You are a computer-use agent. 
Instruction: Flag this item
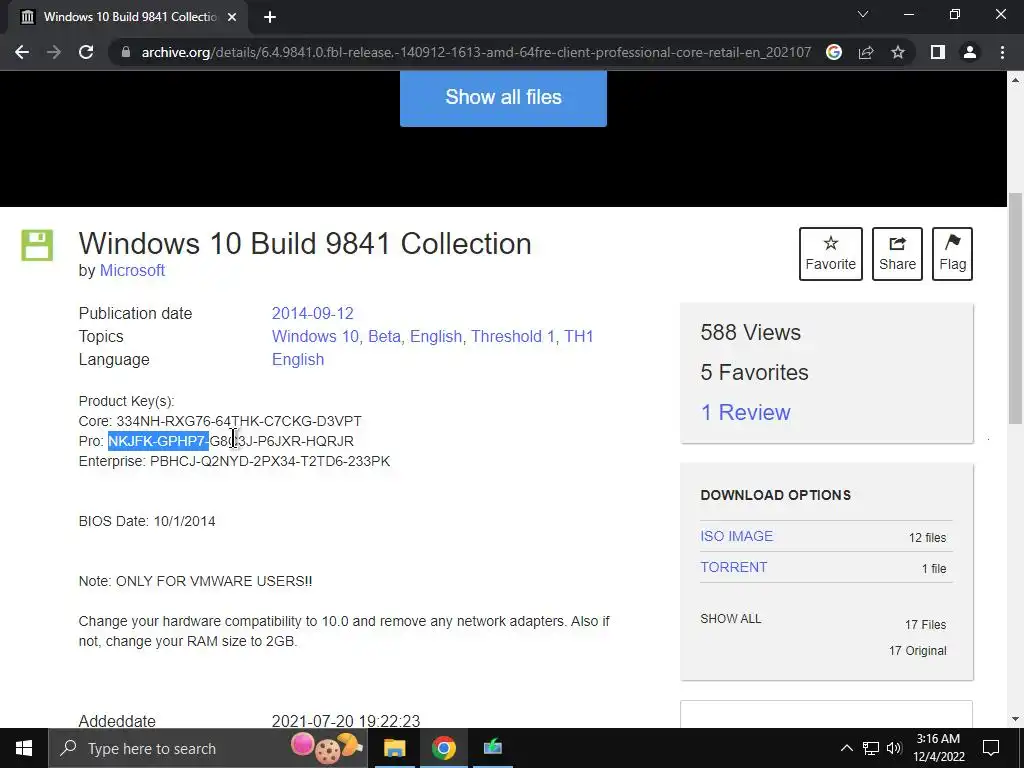tap(953, 254)
